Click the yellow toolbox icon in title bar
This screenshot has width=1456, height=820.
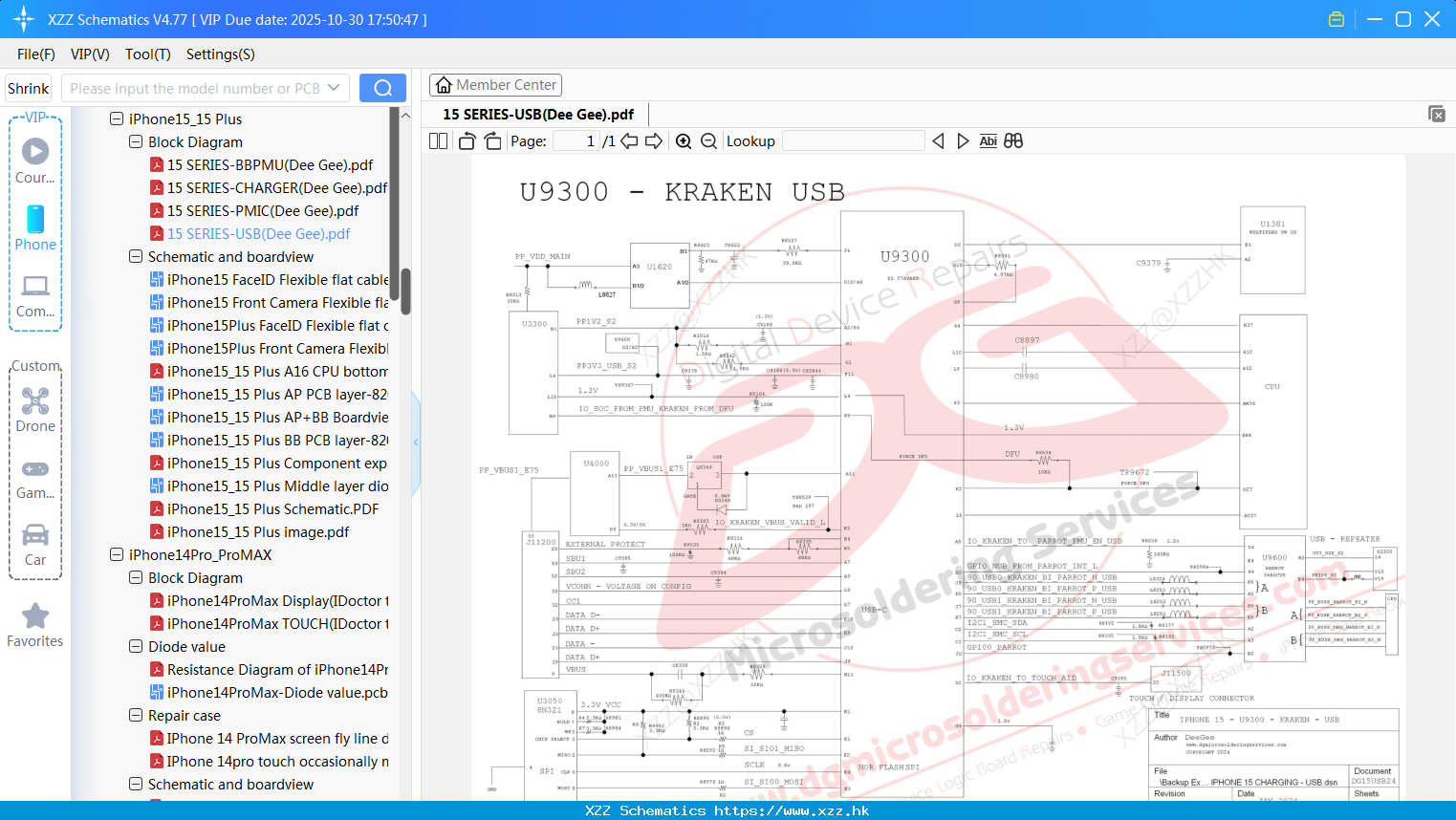tap(1336, 19)
